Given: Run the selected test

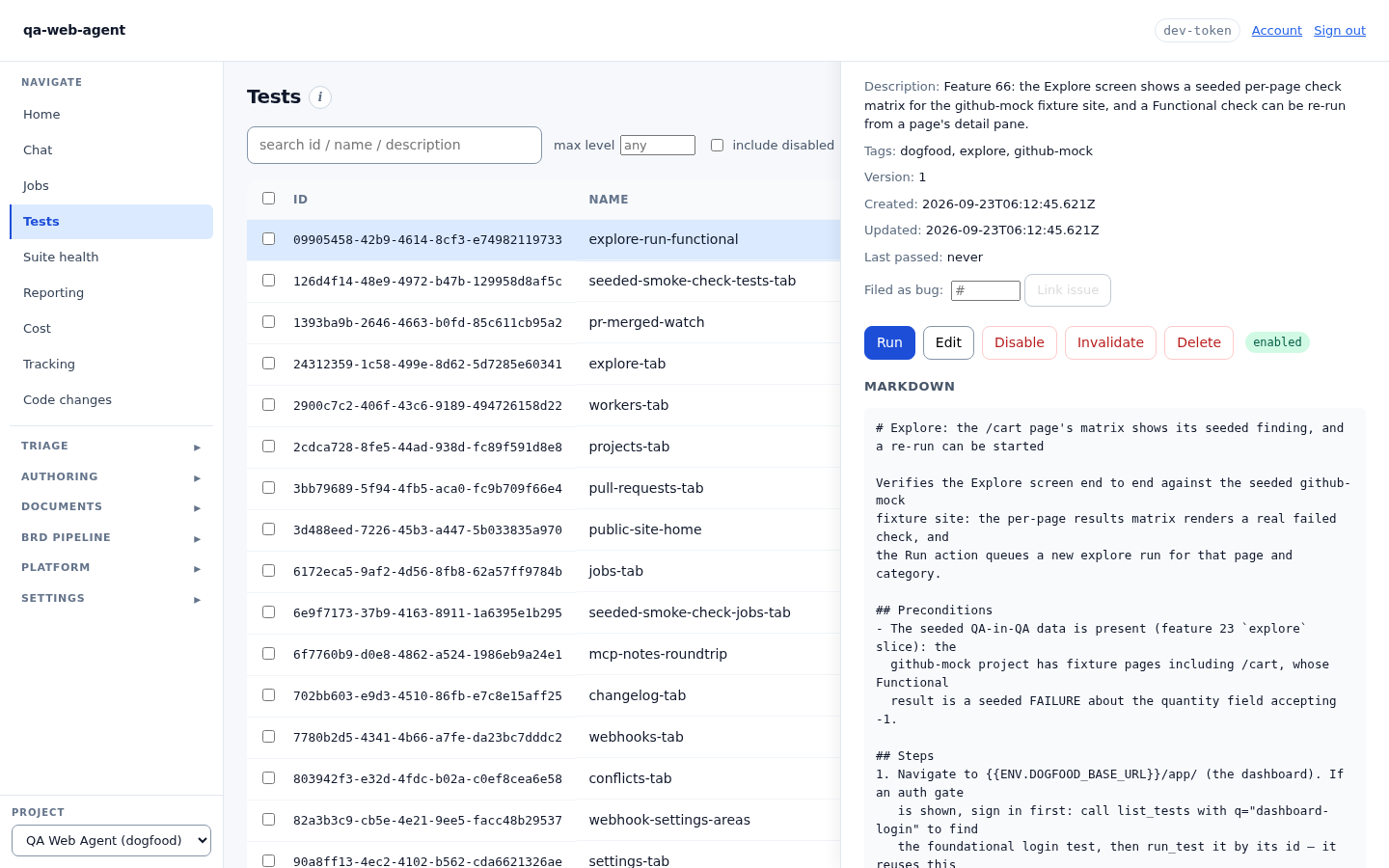Looking at the screenshot, I should point(889,342).
